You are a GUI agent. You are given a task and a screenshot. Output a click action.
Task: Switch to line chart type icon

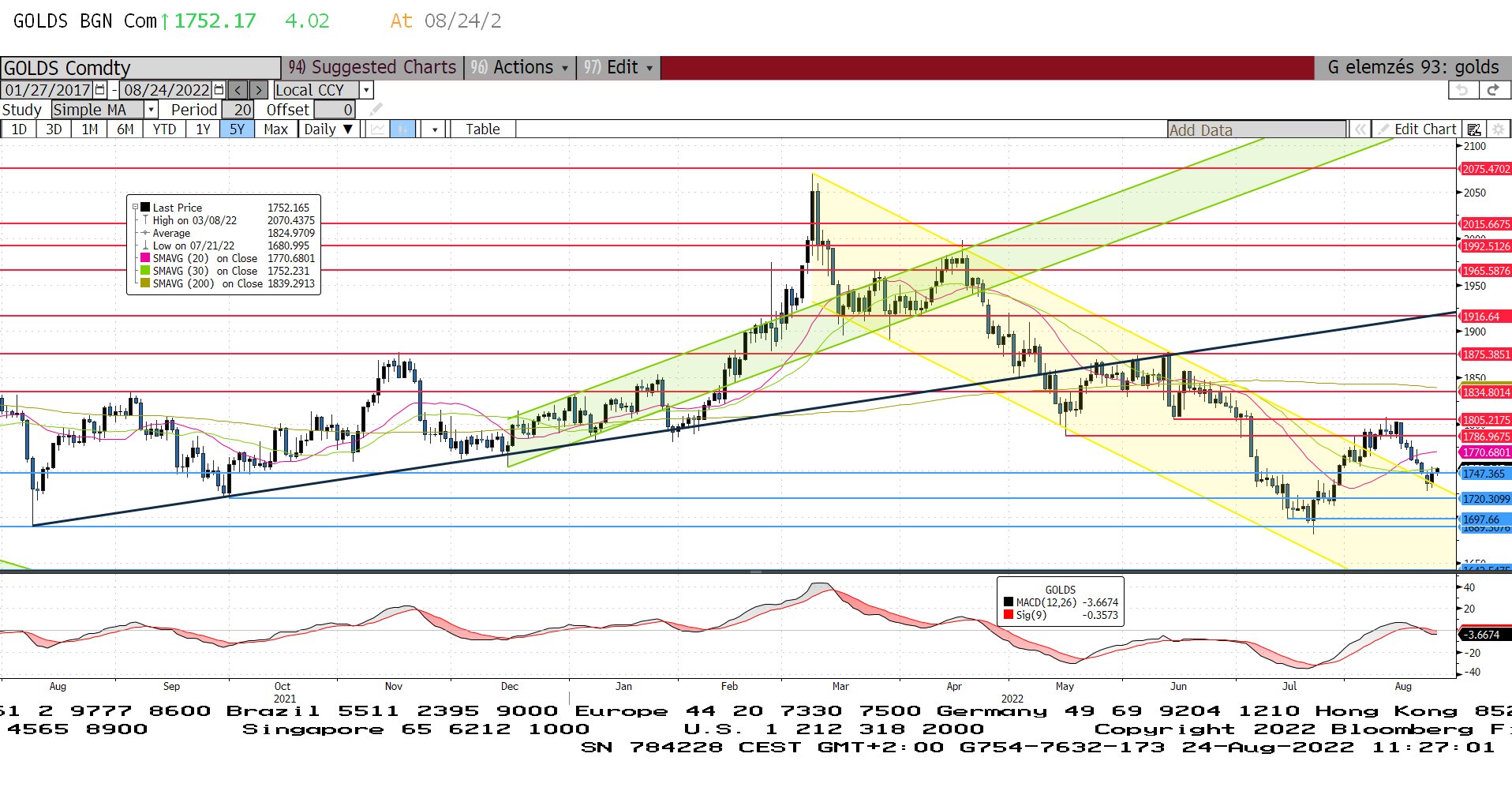tap(379, 129)
